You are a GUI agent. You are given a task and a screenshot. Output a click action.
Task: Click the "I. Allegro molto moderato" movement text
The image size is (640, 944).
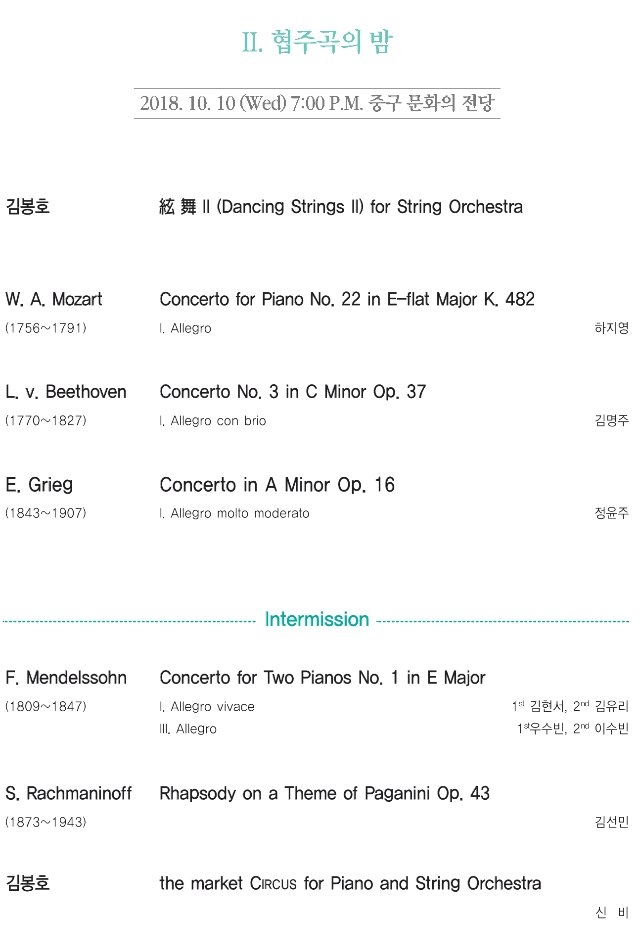click(235, 514)
